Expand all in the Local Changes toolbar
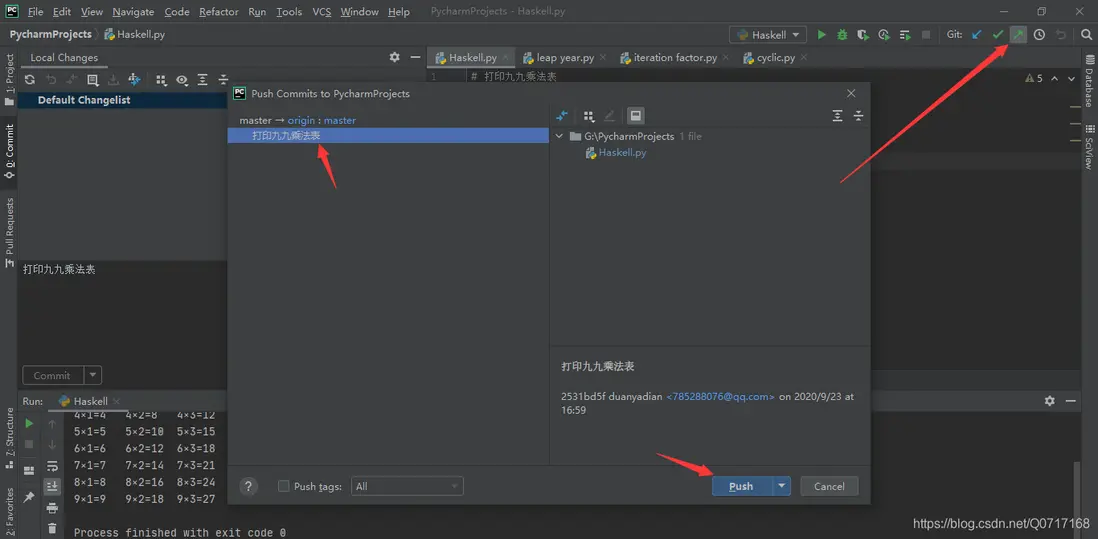This screenshot has width=1098, height=539. point(202,80)
